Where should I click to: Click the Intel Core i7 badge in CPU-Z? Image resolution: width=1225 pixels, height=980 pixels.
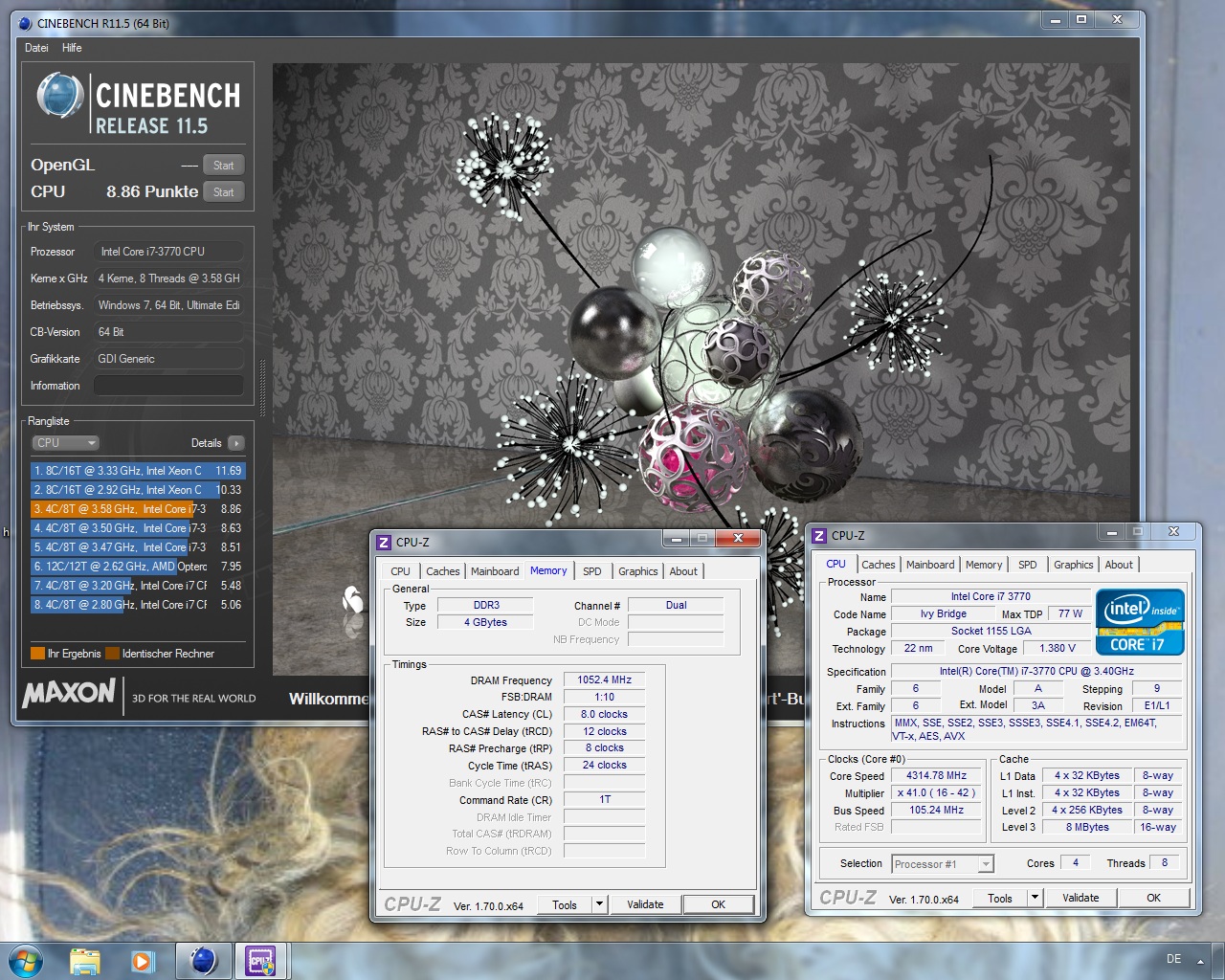click(x=1140, y=622)
